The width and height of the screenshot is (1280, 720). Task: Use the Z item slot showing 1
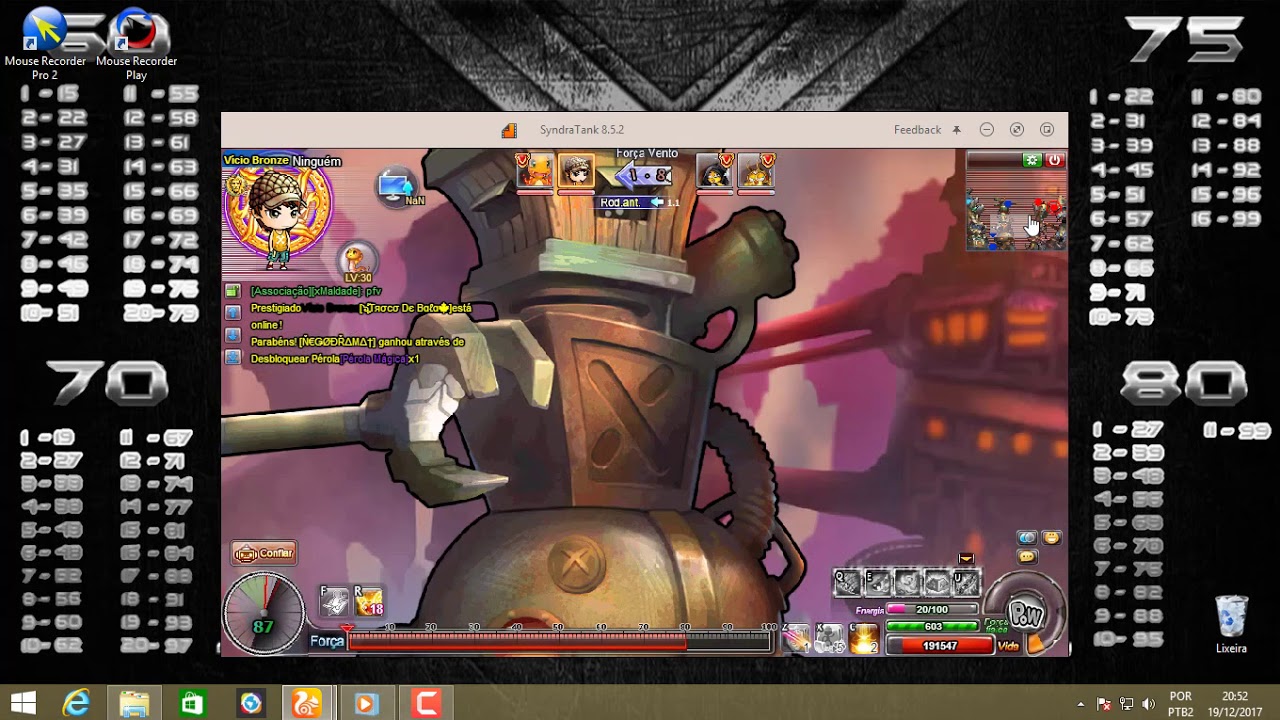coord(797,638)
